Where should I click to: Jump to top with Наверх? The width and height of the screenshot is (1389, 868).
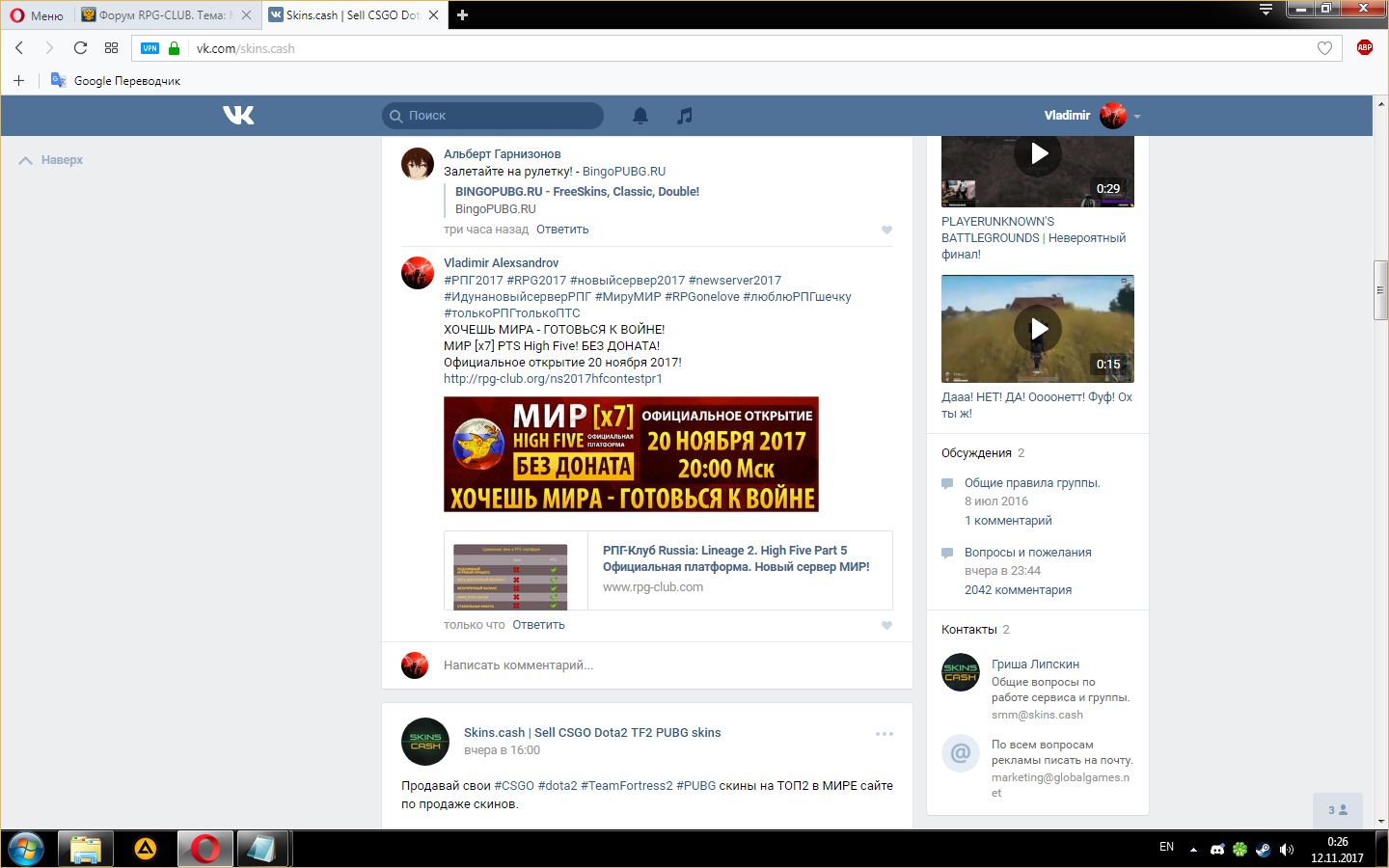point(51,160)
